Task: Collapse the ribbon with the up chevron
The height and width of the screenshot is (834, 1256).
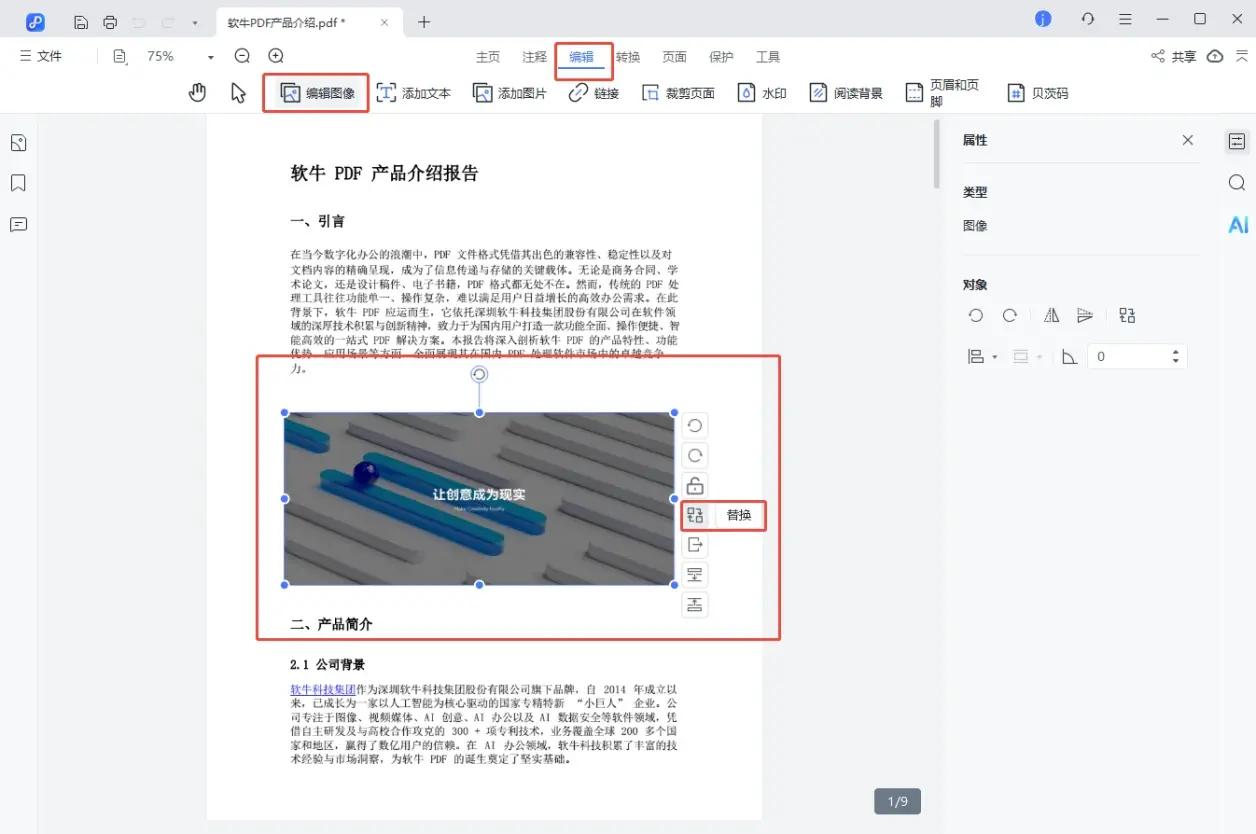Action: coord(1241,57)
